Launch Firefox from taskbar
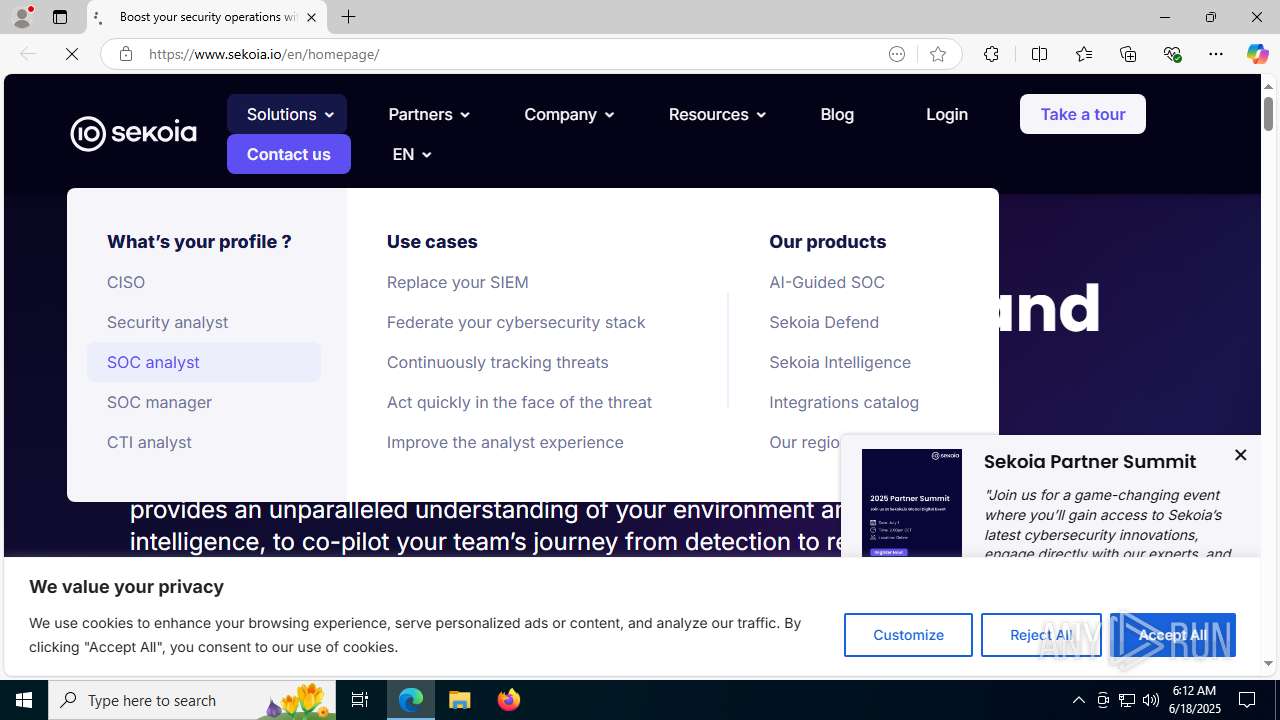 coord(509,700)
